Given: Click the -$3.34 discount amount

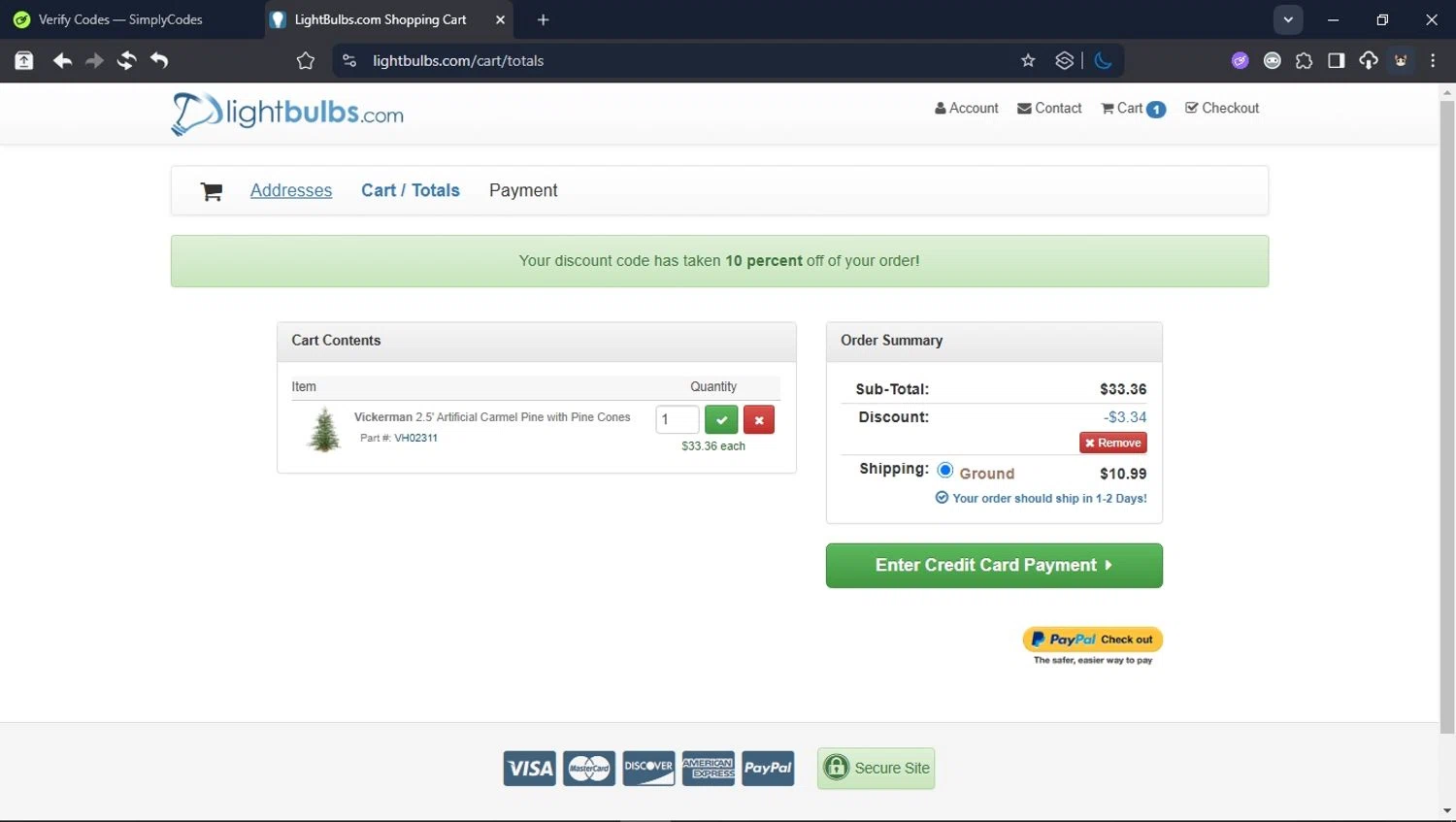Looking at the screenshot, I should click(x=1125, y=417).
